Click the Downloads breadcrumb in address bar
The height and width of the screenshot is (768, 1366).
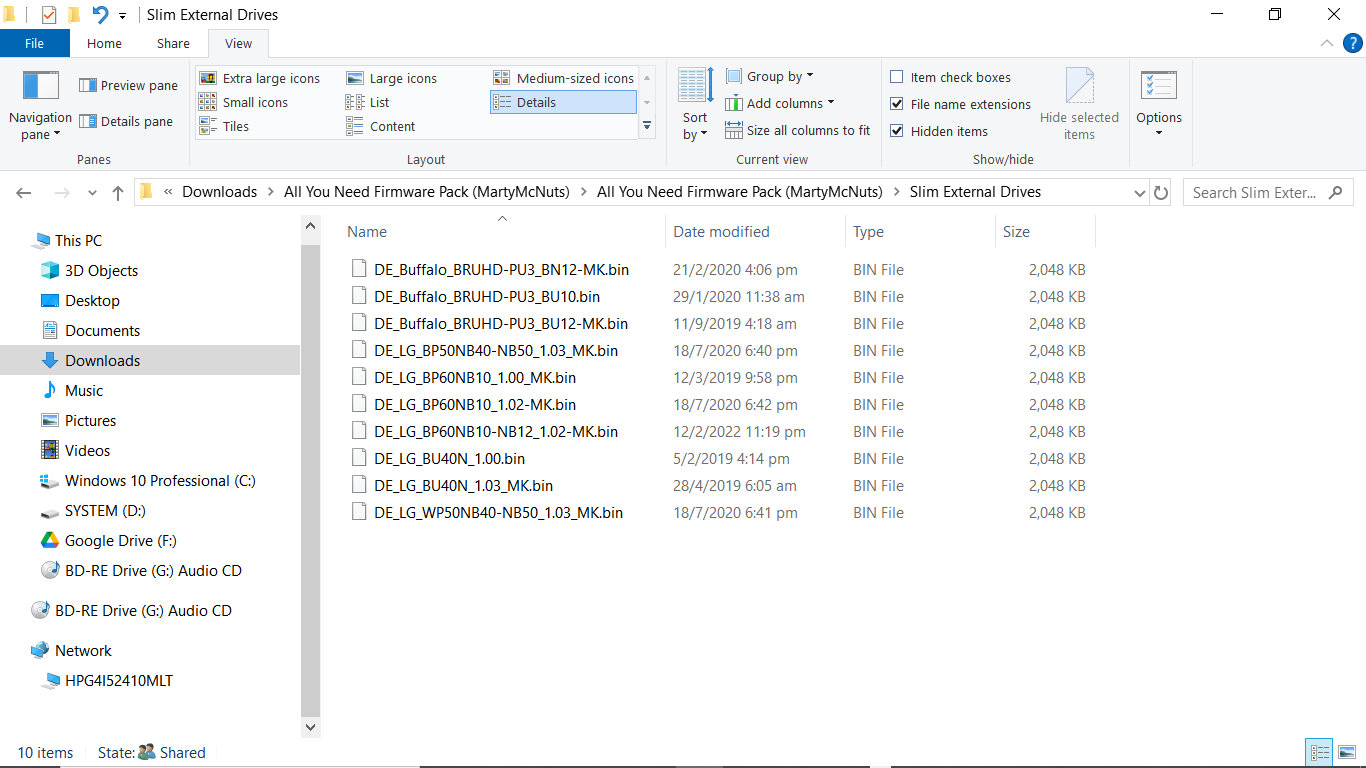pos(219,192)
